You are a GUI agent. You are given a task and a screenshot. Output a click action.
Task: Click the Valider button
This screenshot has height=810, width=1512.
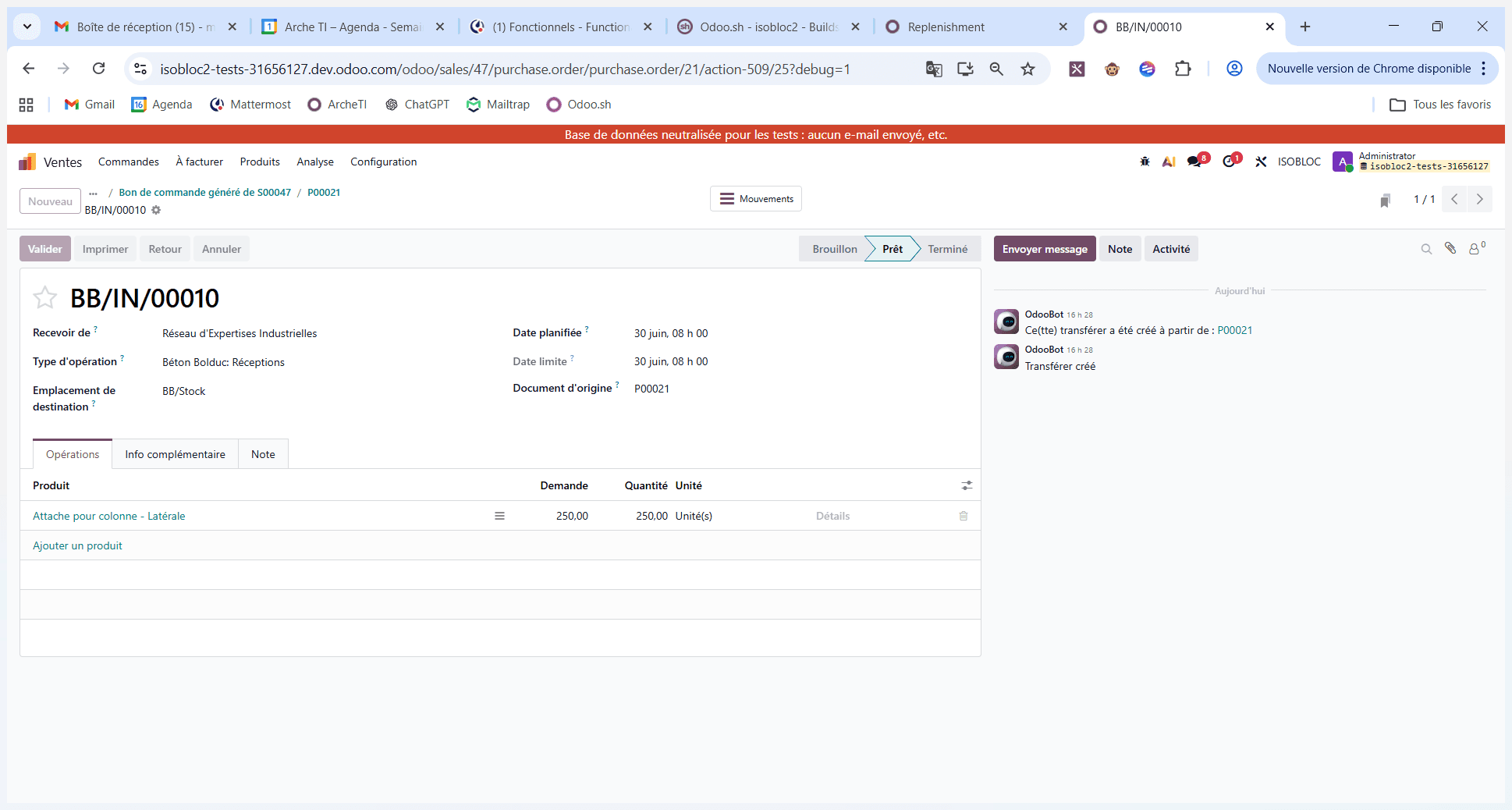coord(45,249)
